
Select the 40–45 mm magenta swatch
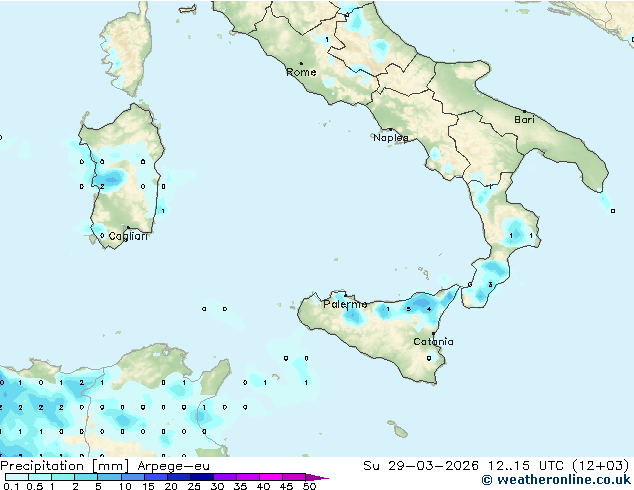tap(271, 477)
